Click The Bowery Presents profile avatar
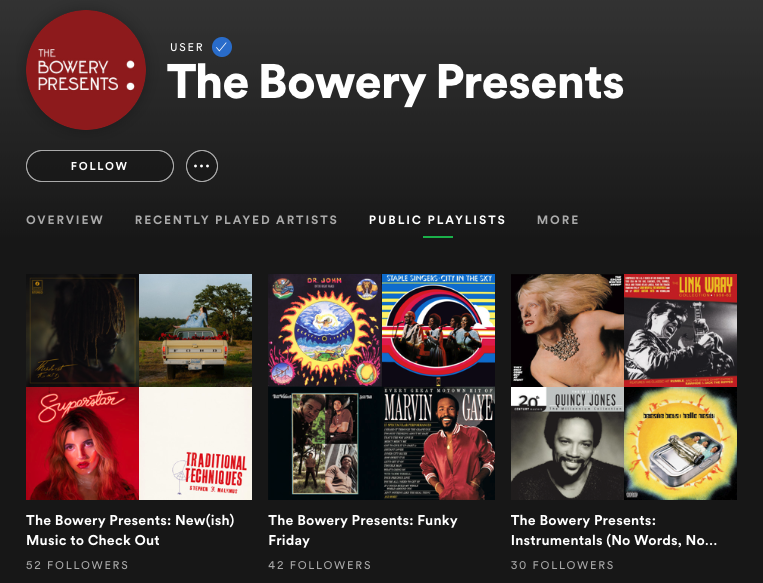This screenshot has width=763, height=583. (86, 70)
